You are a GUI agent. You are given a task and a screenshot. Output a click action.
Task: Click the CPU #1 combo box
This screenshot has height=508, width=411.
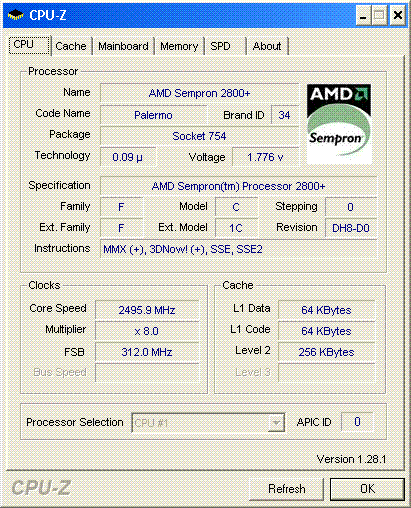pos(208,423)
